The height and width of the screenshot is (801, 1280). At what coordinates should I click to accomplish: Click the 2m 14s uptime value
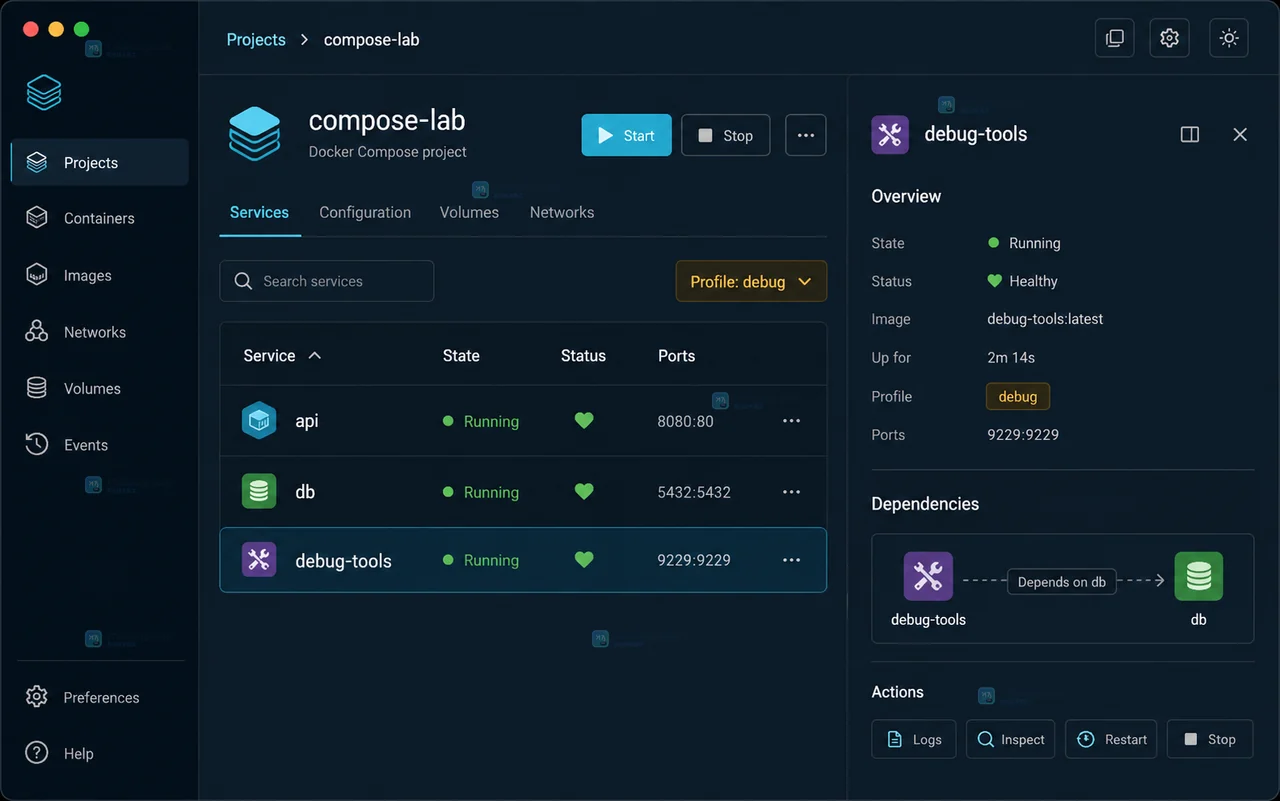[1010, 357]
